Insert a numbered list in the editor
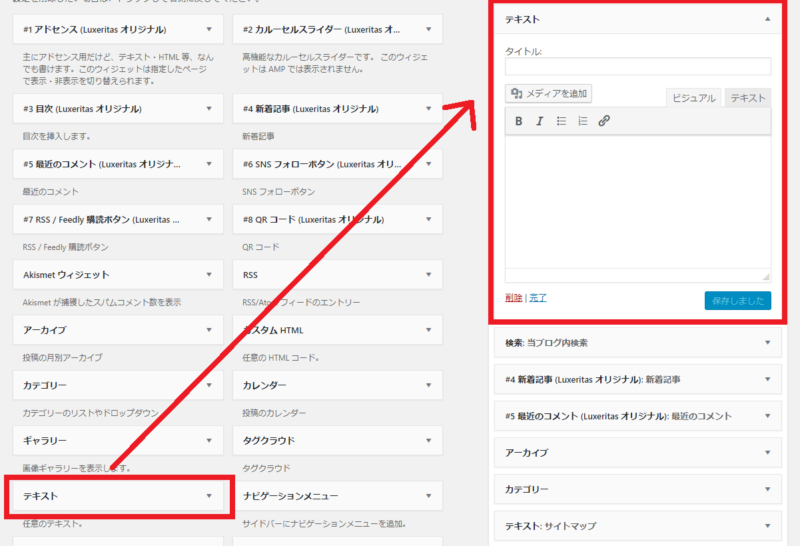The height and width of the screenshot is (546, 800). click(x=583, y=121)
